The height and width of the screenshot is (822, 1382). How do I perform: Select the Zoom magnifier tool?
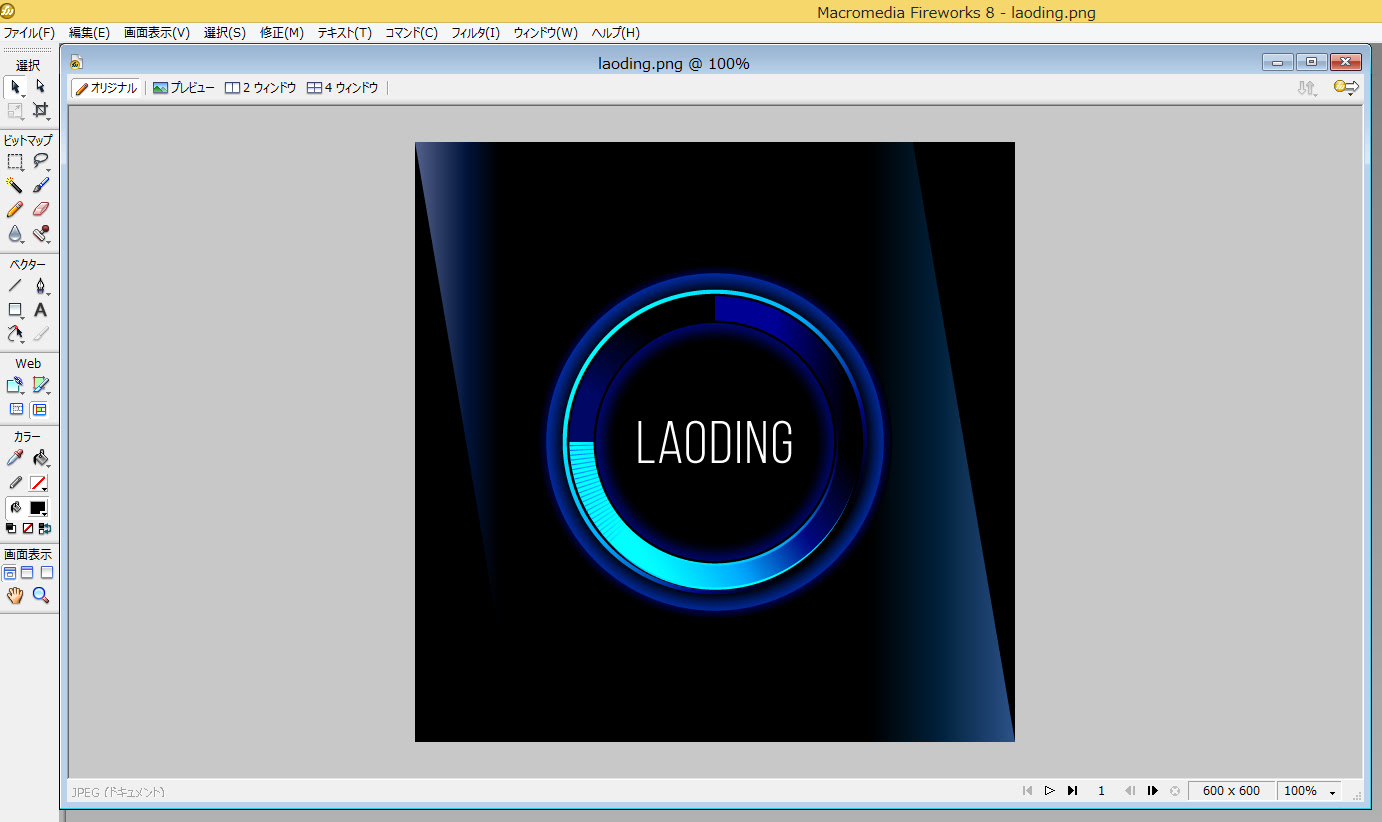[41, 596]
